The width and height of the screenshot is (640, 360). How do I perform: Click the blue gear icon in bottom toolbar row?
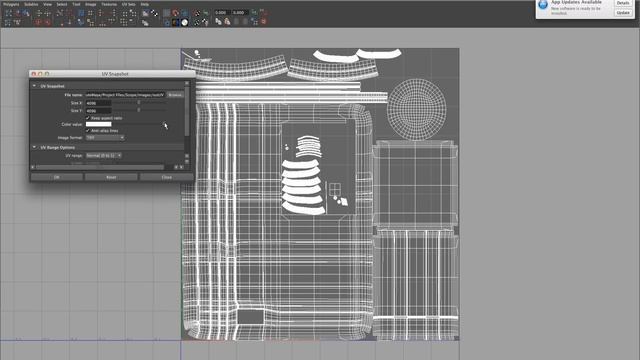(x=167, y=22)
